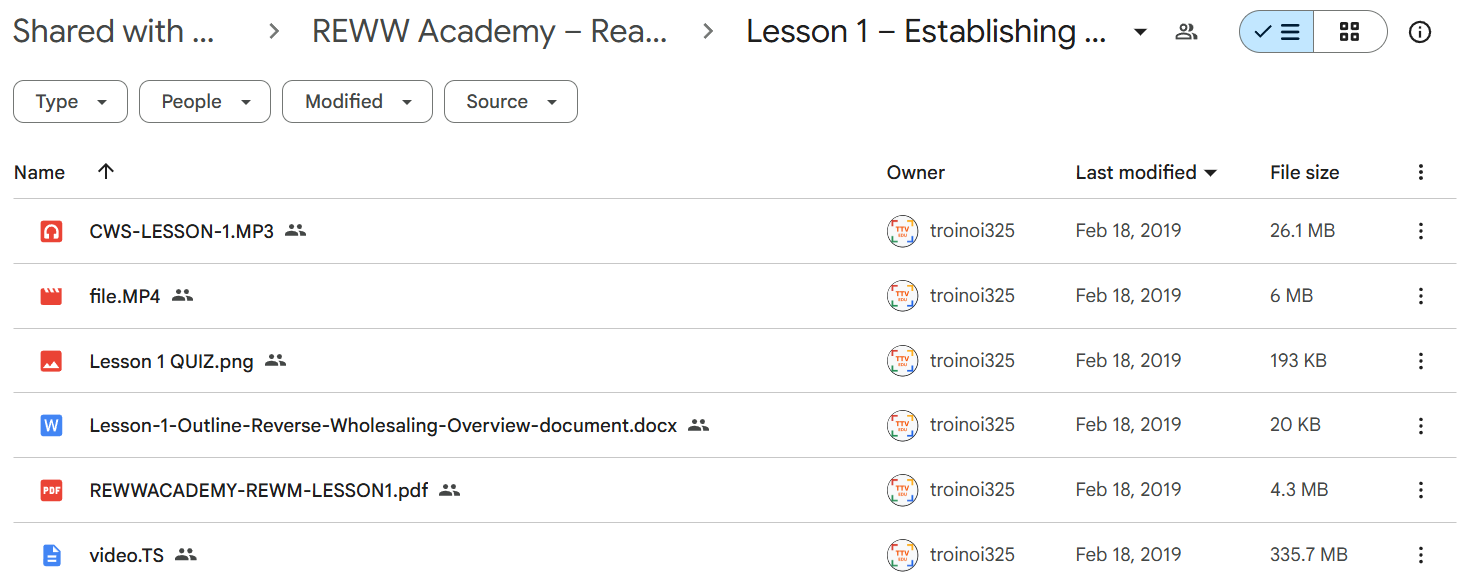Open the Source filter menu
The image size is (1479, 584).
tap(511, 102)
